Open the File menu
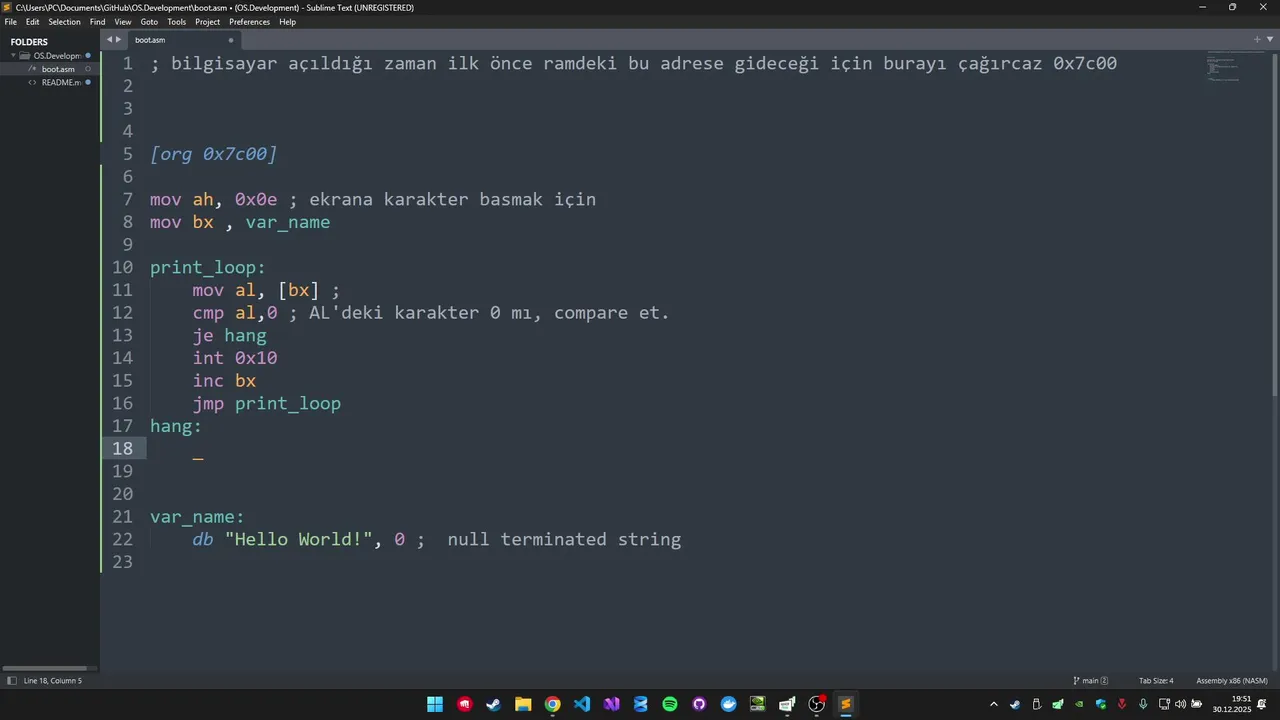1280x720 pixels. coord(11,22)
